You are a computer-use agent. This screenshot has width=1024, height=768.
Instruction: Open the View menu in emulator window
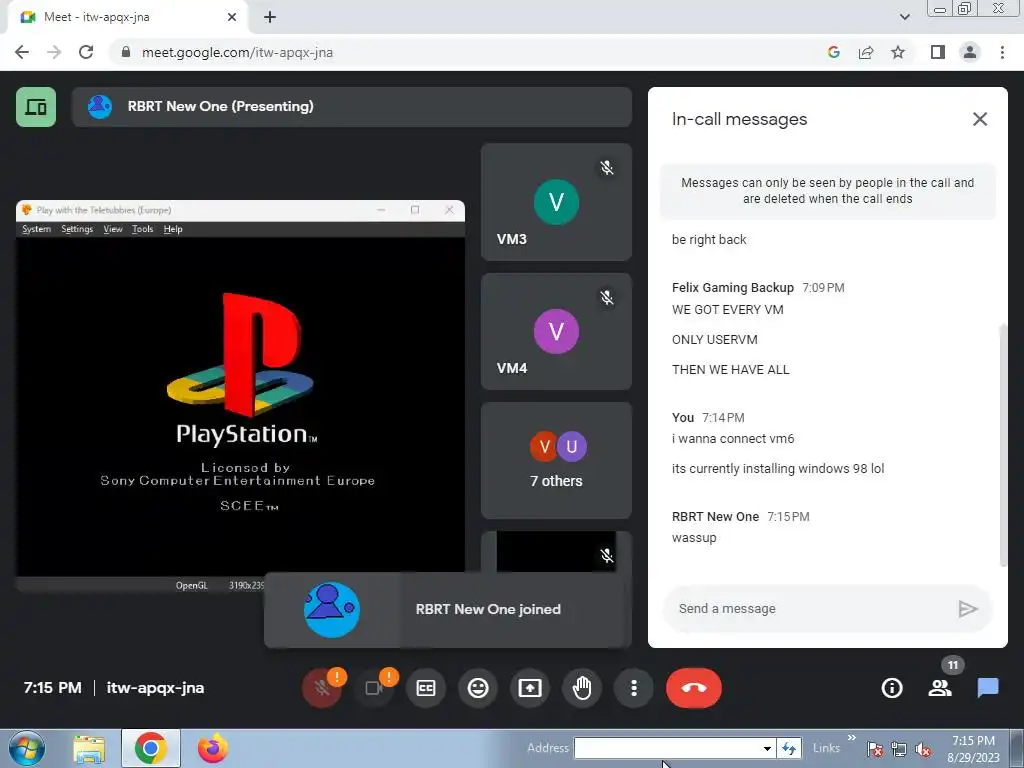113,229
